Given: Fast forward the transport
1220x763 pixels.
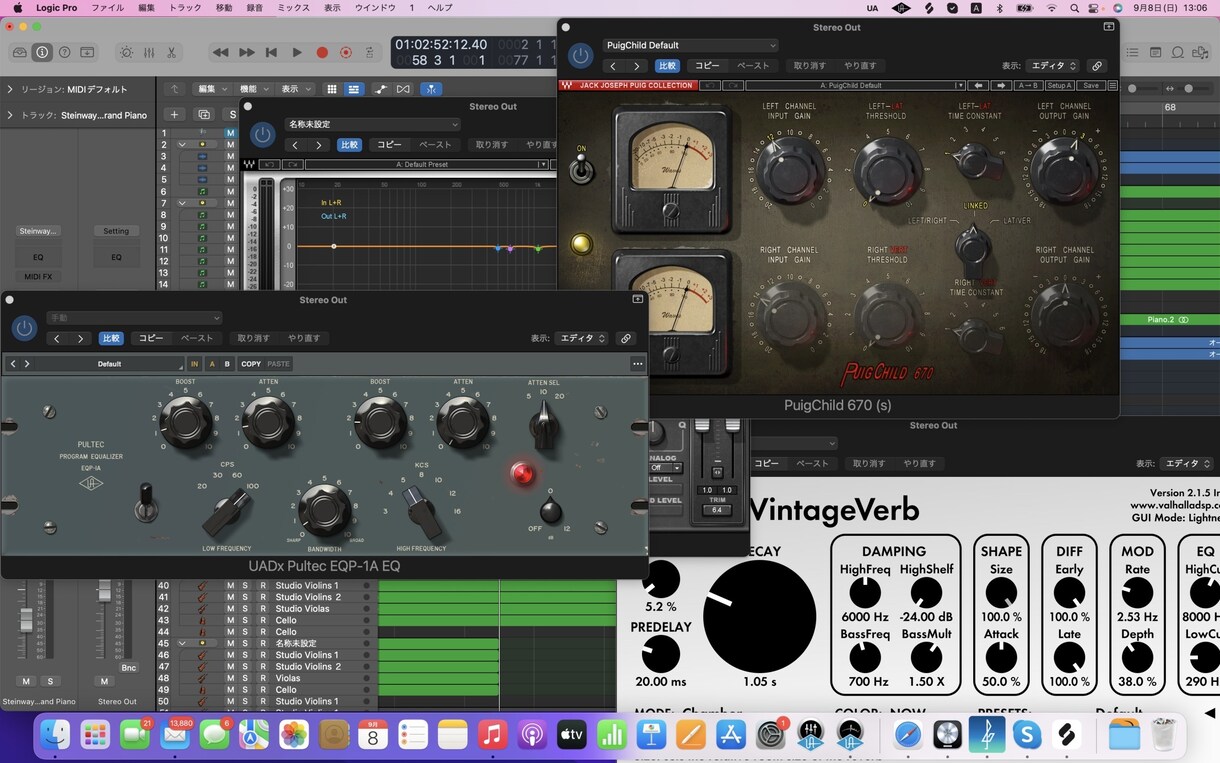Looking at the screenshot, I should click(246, 52).
